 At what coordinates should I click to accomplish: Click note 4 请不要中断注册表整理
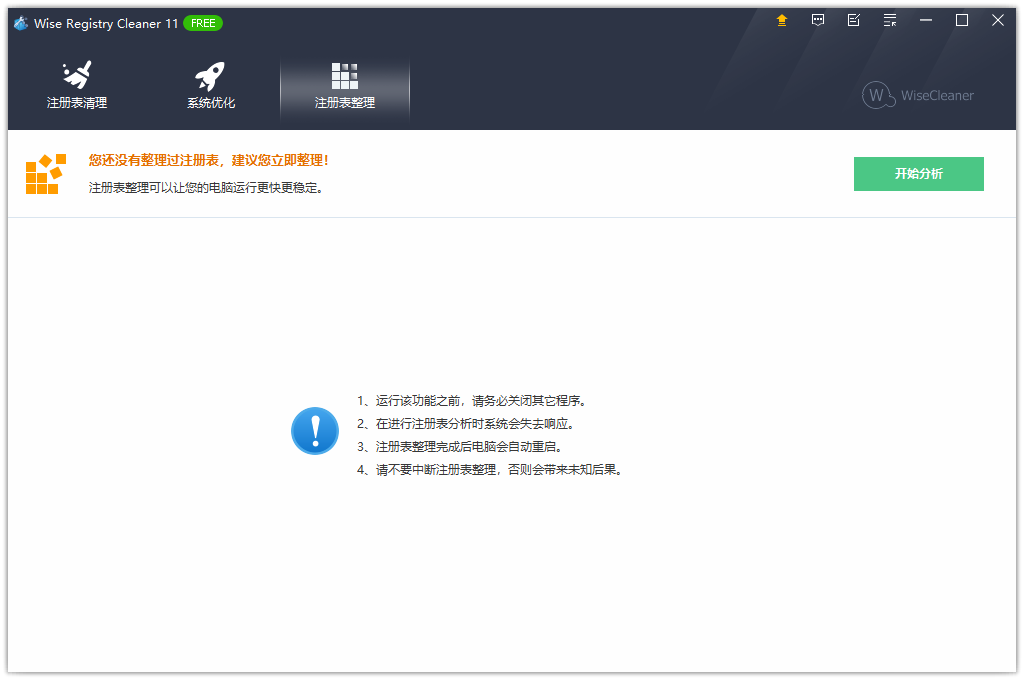coord(490,470)
